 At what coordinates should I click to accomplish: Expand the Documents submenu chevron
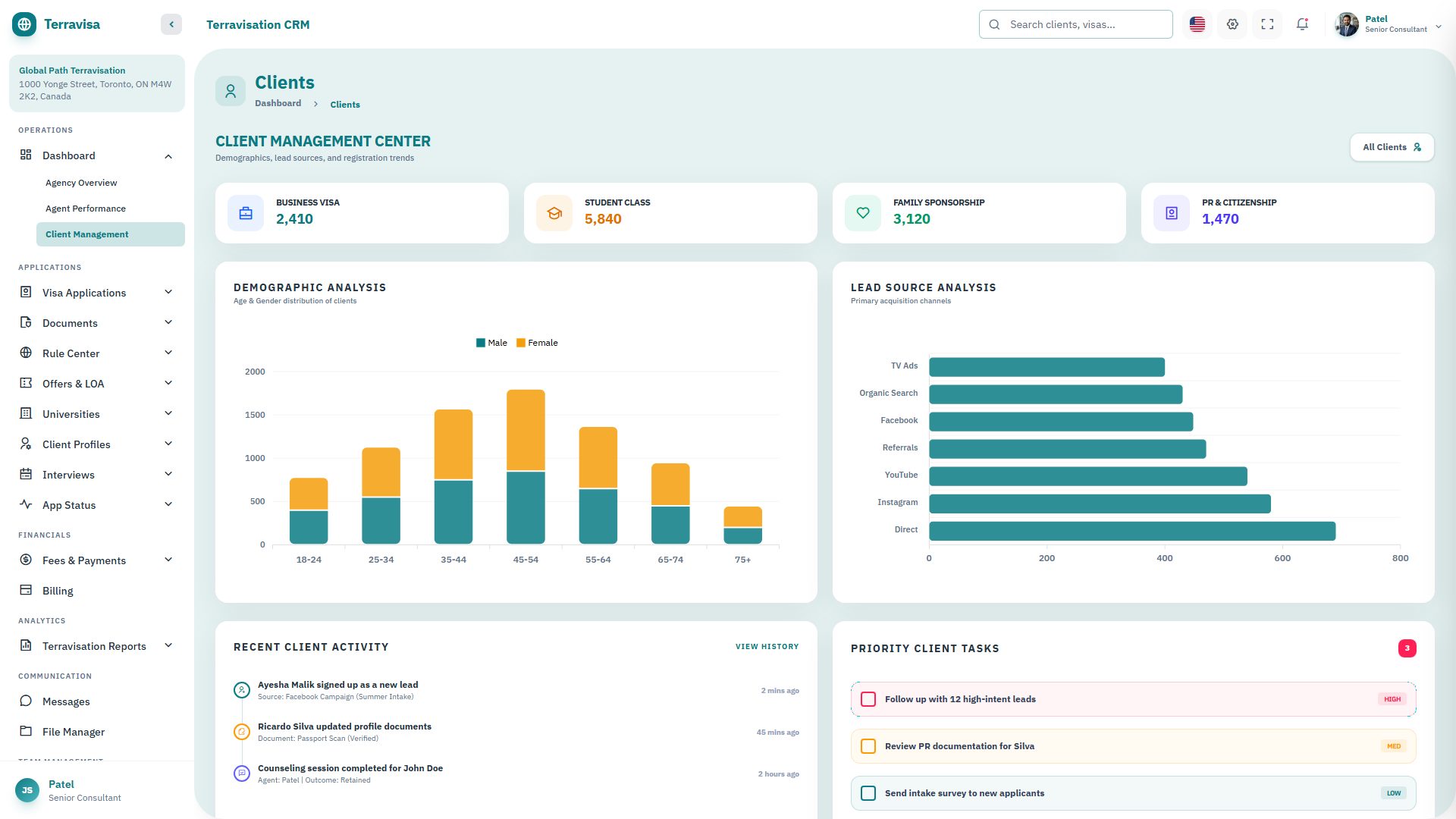click(x=168, y=322)
